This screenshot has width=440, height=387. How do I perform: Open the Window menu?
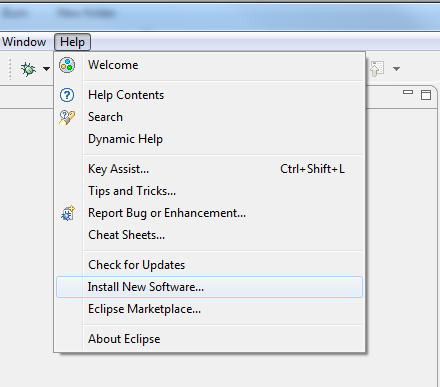pyautogui.click(x=23, y=42)
